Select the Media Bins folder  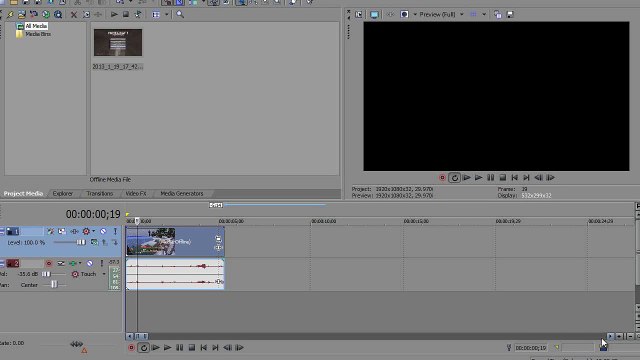(x=38, y=34)
